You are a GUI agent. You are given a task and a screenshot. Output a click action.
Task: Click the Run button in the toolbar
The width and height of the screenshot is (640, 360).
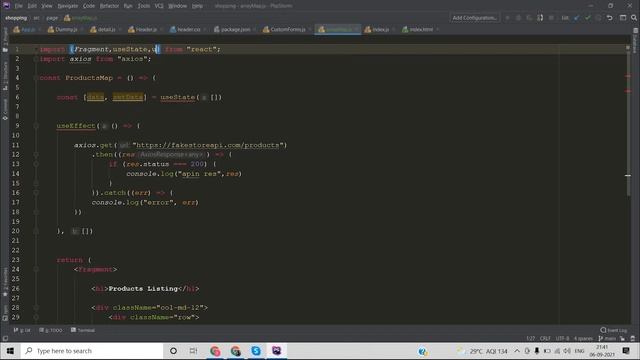pos(507,18)
